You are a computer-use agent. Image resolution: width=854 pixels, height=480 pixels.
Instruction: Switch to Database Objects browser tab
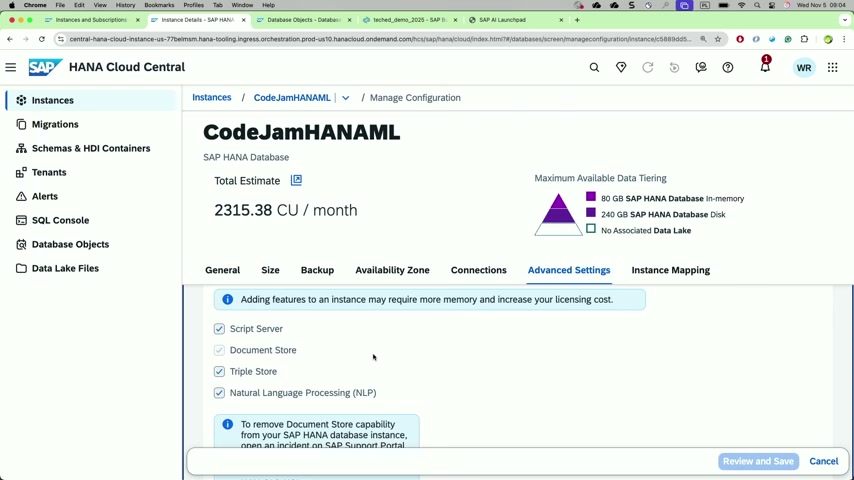click(303, 20)
